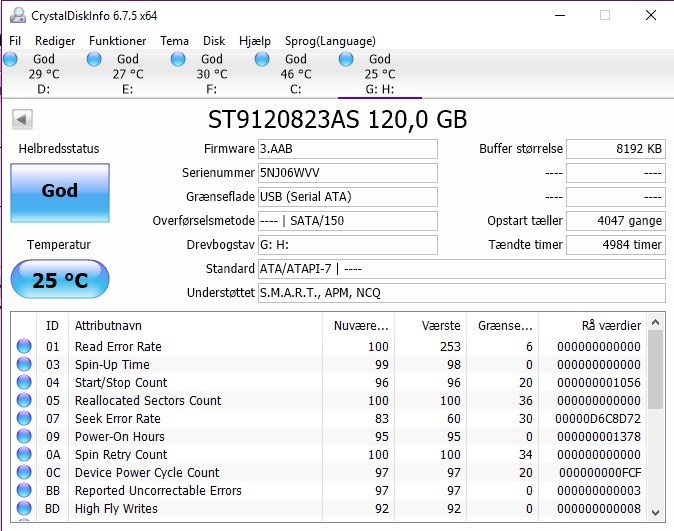Open the Hjælp menu
Viewport: 674px width, 531px height.
pos(255,41)
